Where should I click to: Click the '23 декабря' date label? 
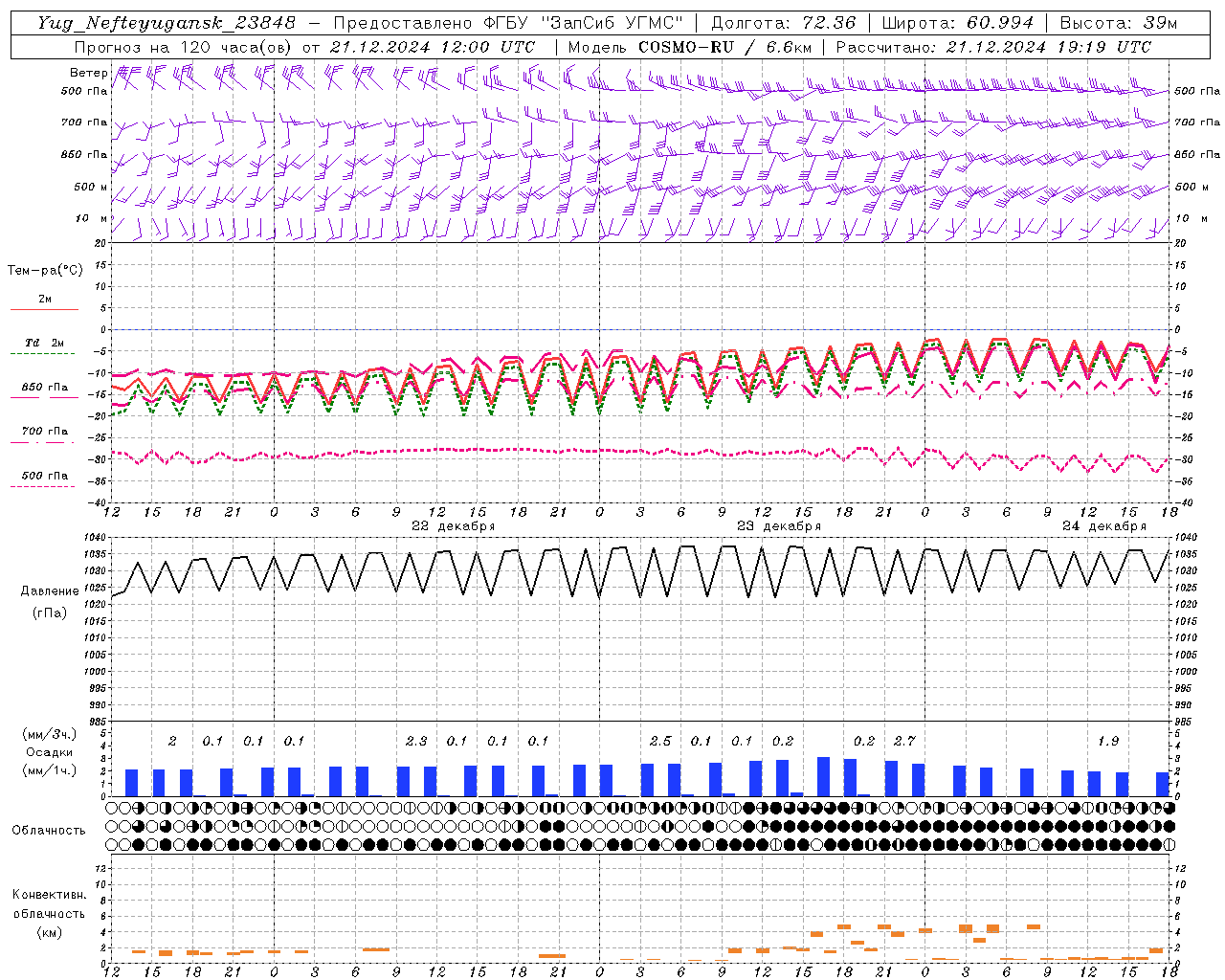779,526
